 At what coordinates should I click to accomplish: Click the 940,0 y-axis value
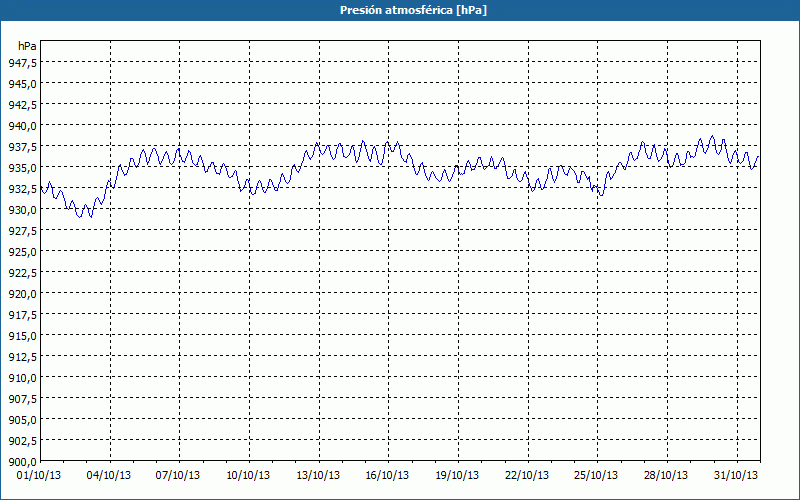coord(22,126)
